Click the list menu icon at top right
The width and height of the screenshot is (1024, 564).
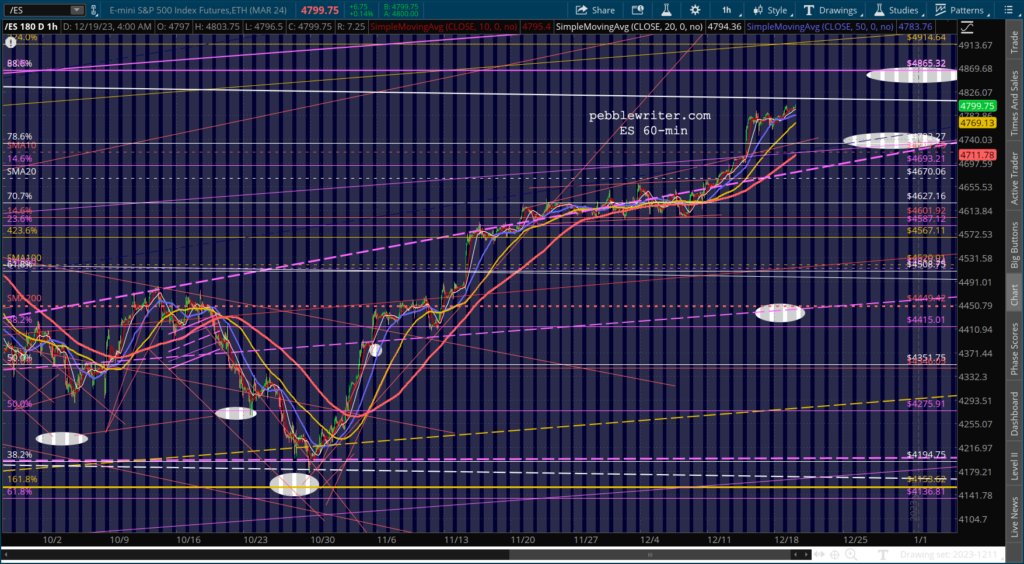1010,9
